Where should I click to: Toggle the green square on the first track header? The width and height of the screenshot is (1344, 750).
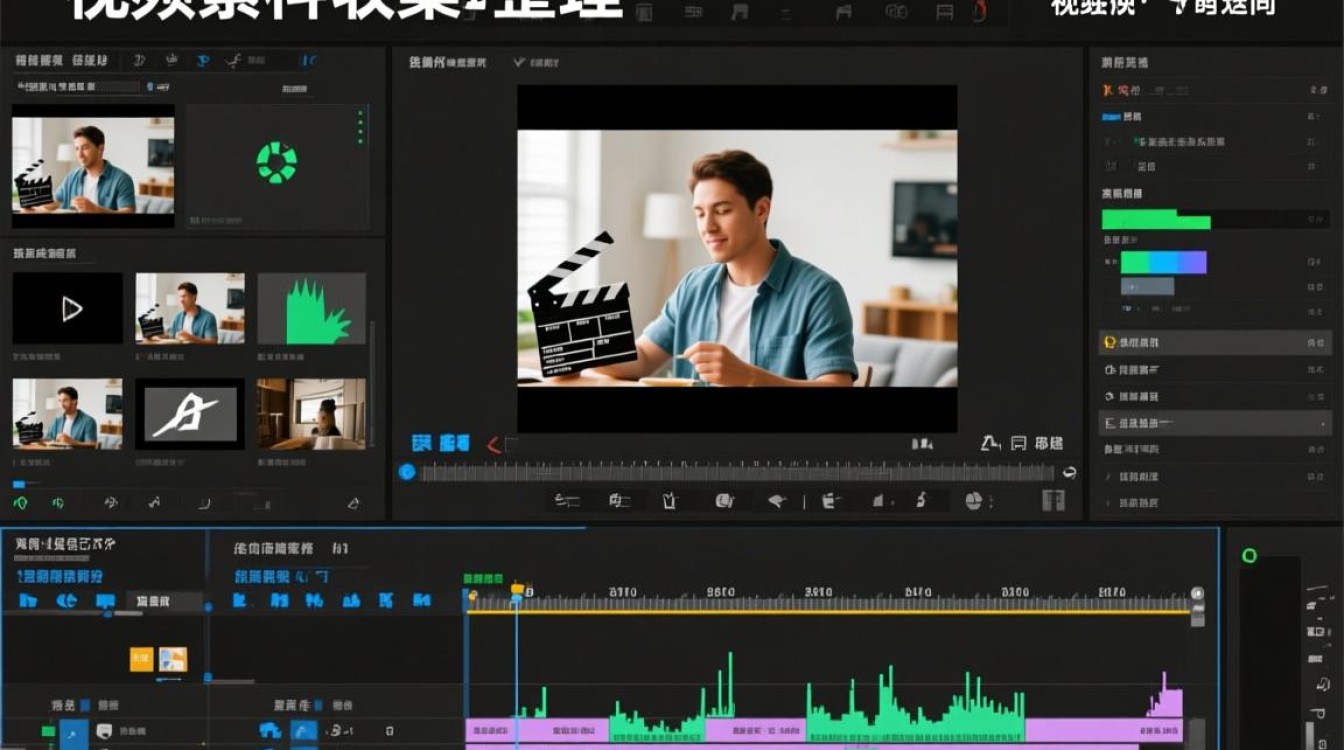coord(48,732)
